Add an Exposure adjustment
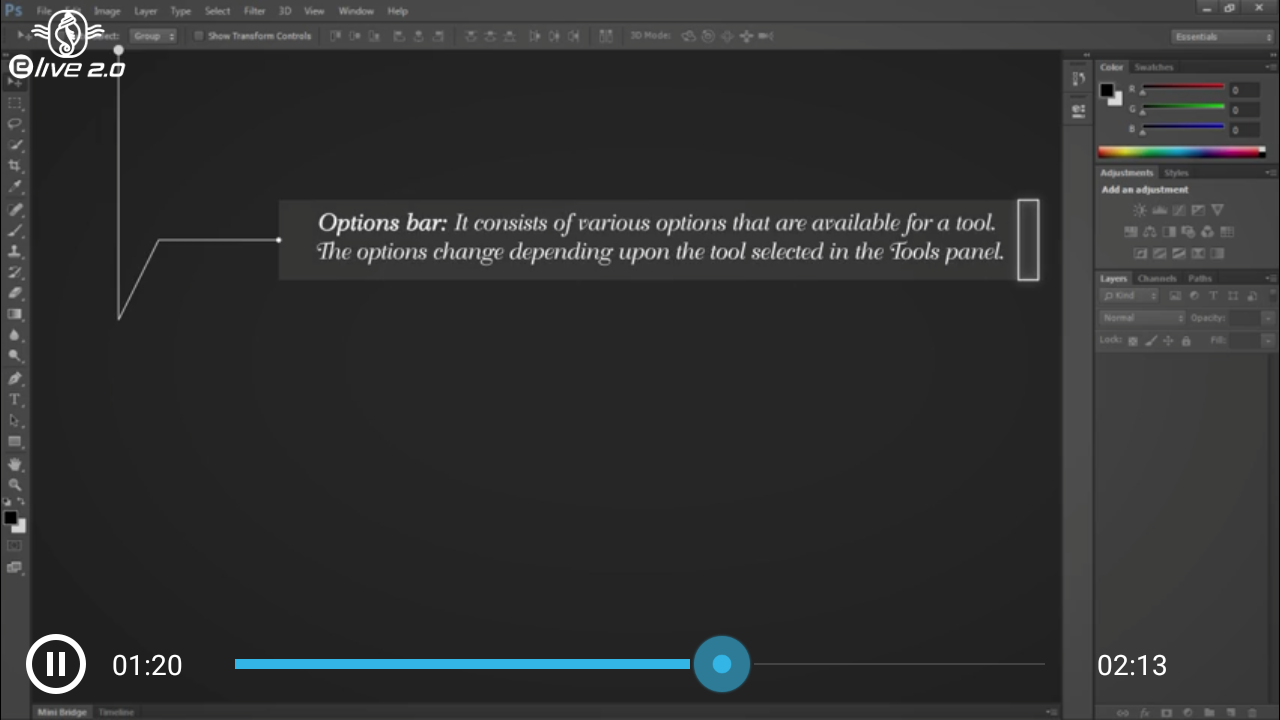Viewport: 1280px width, 720px height. coord(1198,210)
